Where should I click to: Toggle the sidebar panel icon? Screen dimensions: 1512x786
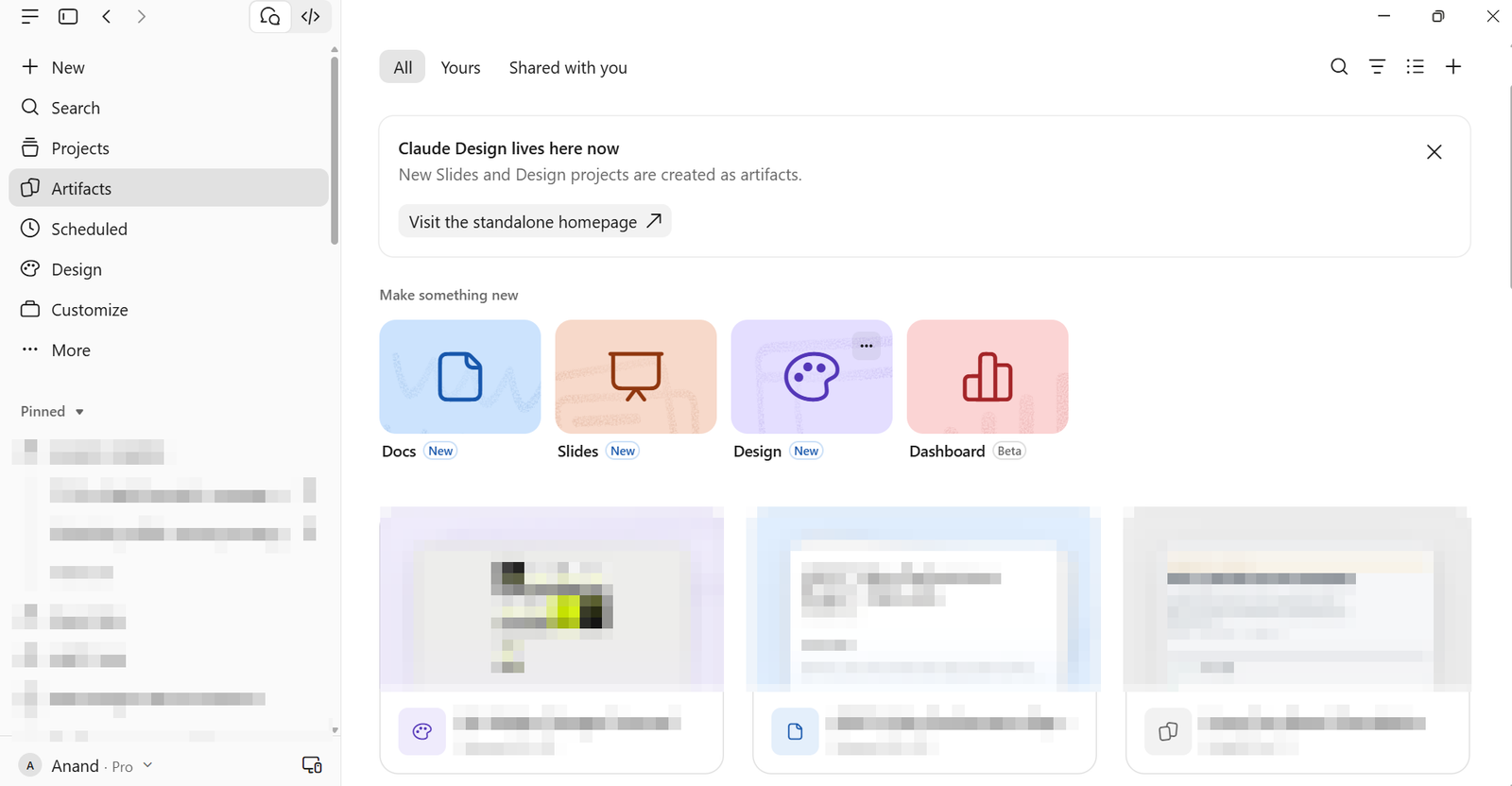coord(68,17)
